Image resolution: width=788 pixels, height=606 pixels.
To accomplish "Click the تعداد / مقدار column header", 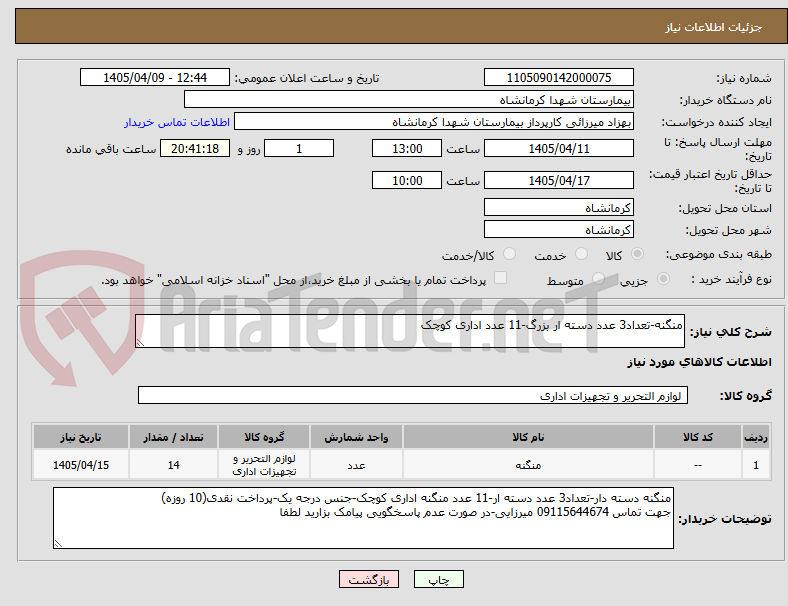I will tap(173, 437).
